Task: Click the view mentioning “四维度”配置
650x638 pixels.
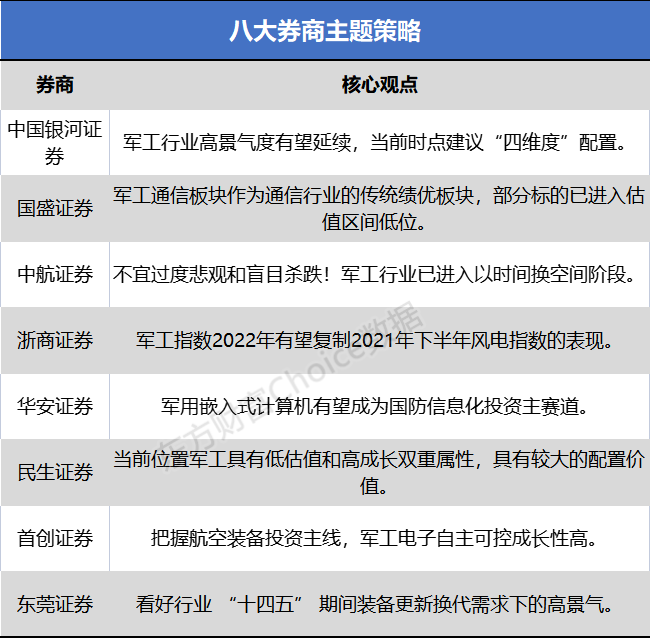Action: pyautogui.click(x=380, y=143)
